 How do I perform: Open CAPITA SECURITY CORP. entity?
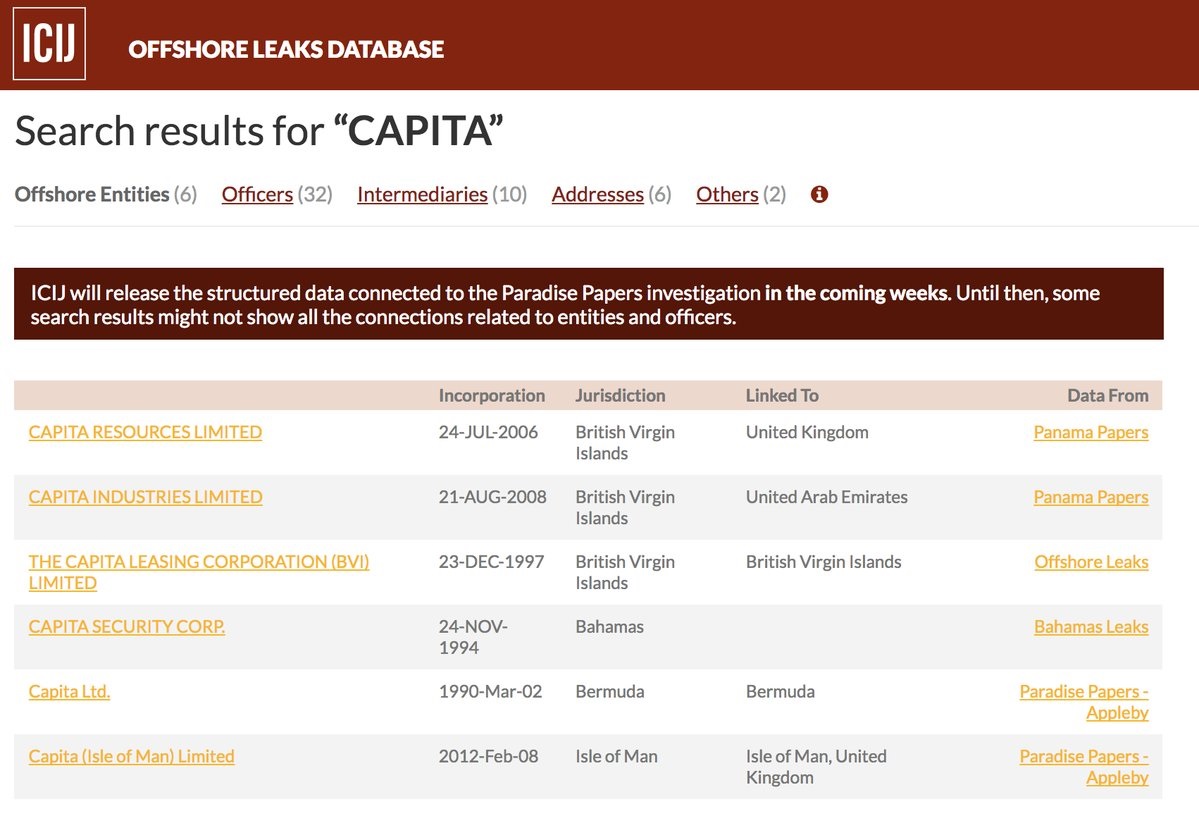click(127, 626)
